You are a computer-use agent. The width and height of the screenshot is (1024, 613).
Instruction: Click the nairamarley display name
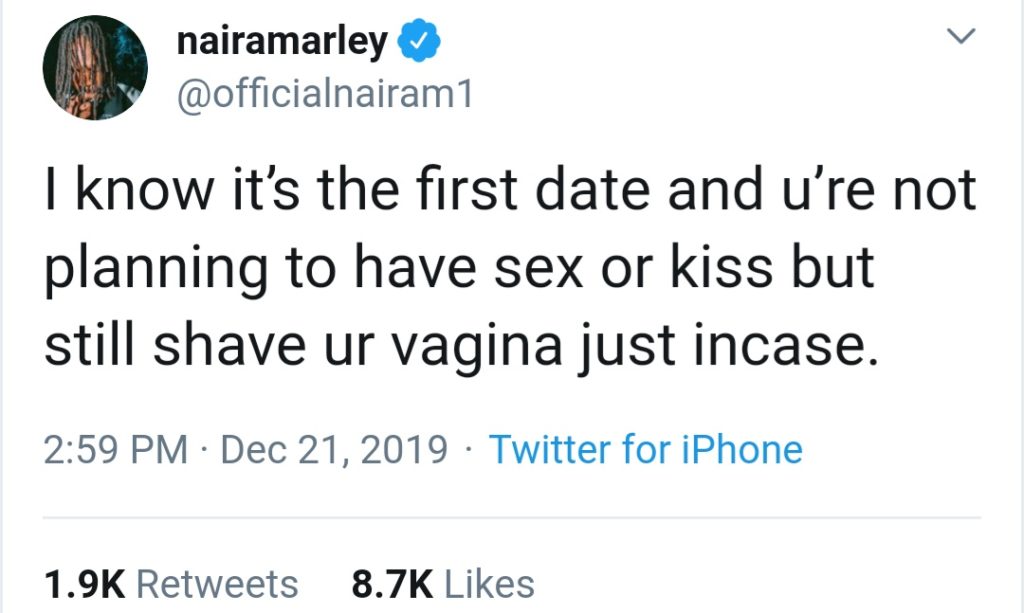[x=283, y=43]
